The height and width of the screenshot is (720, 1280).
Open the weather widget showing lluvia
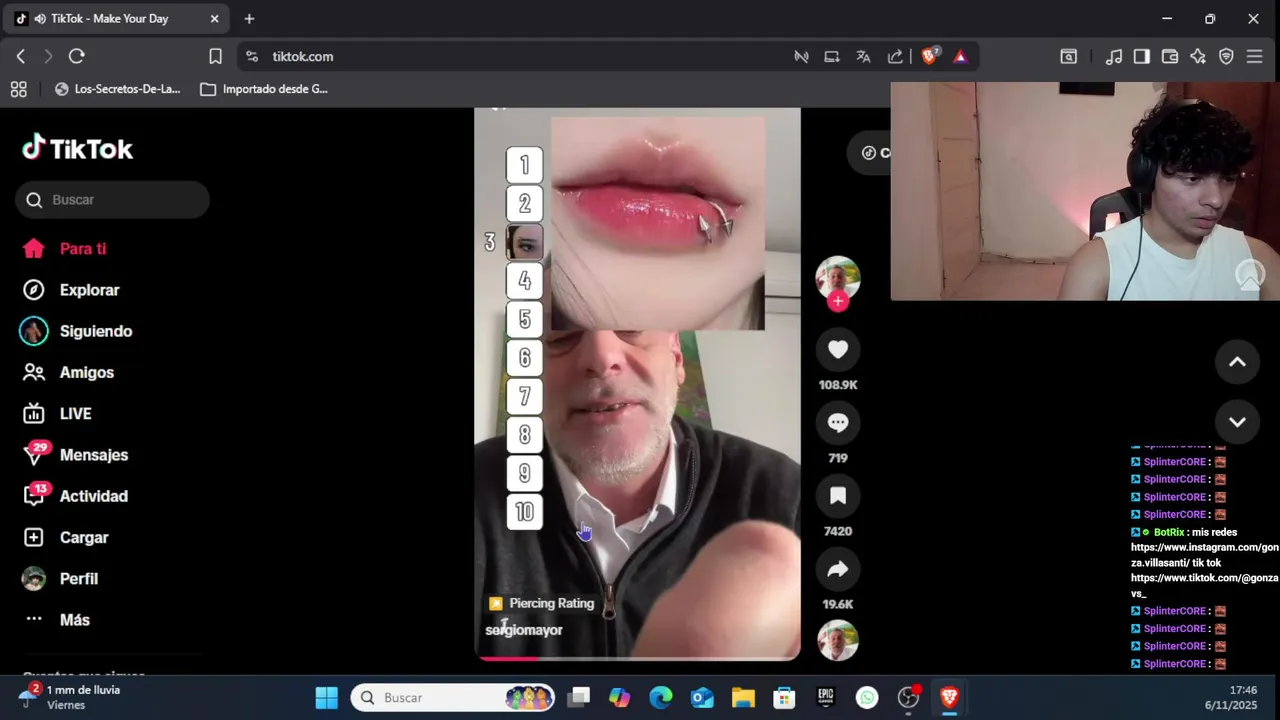pos(70,697)
